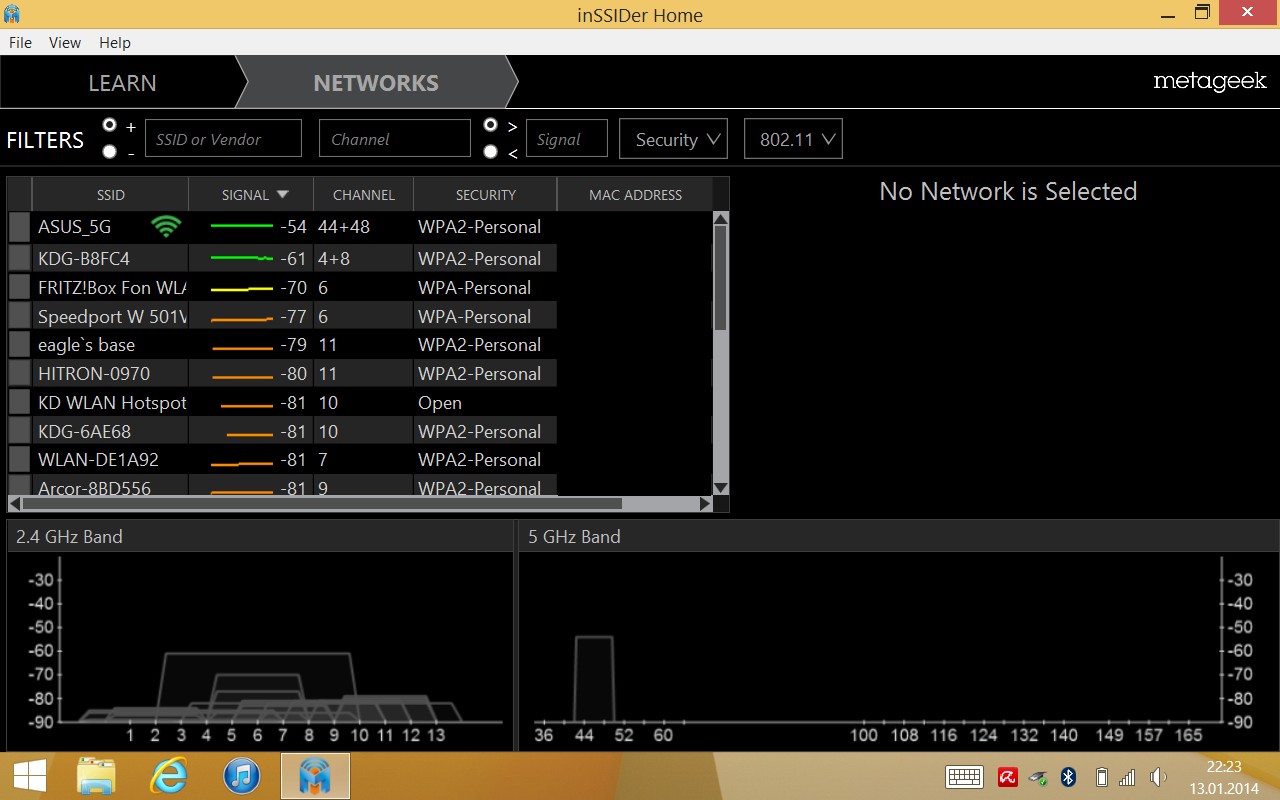
Task: Click the inSSIDer icon in title bar
Action: 10,13
